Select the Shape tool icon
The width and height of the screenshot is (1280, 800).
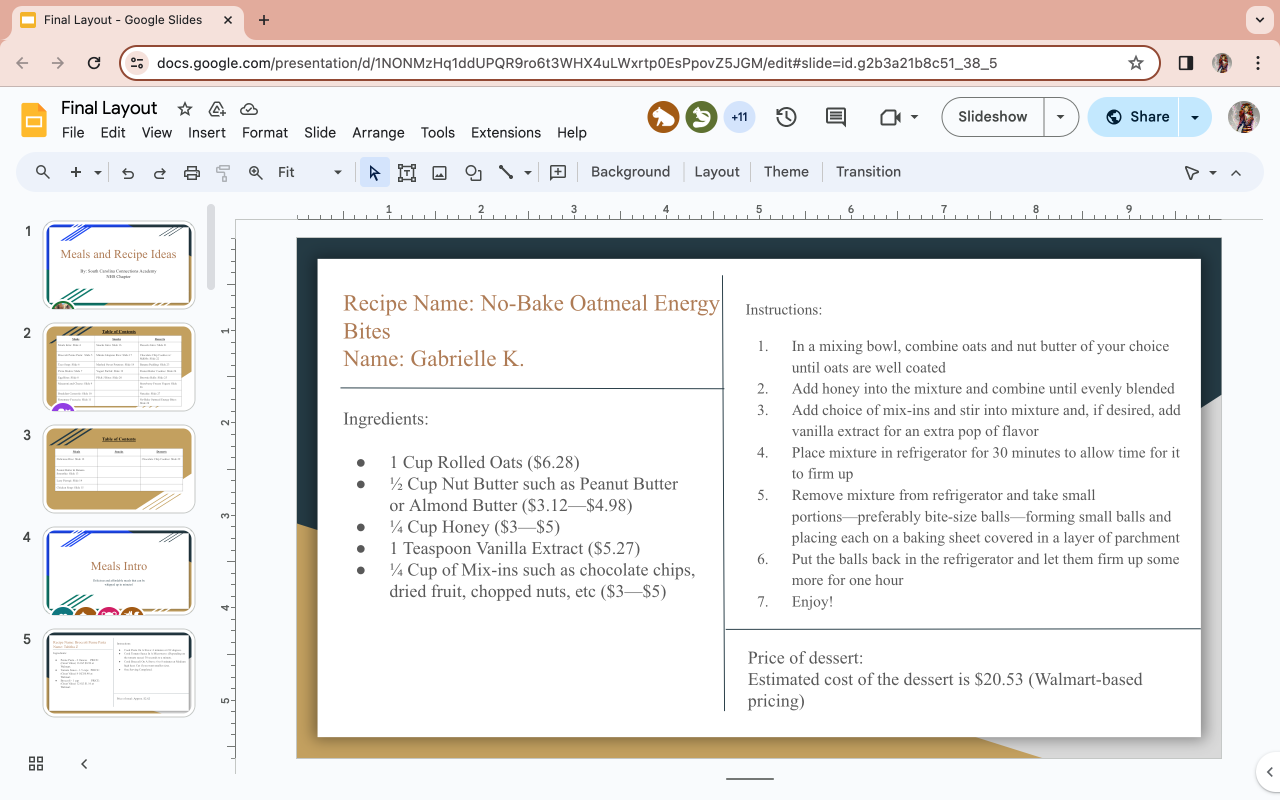pos(473,172)
